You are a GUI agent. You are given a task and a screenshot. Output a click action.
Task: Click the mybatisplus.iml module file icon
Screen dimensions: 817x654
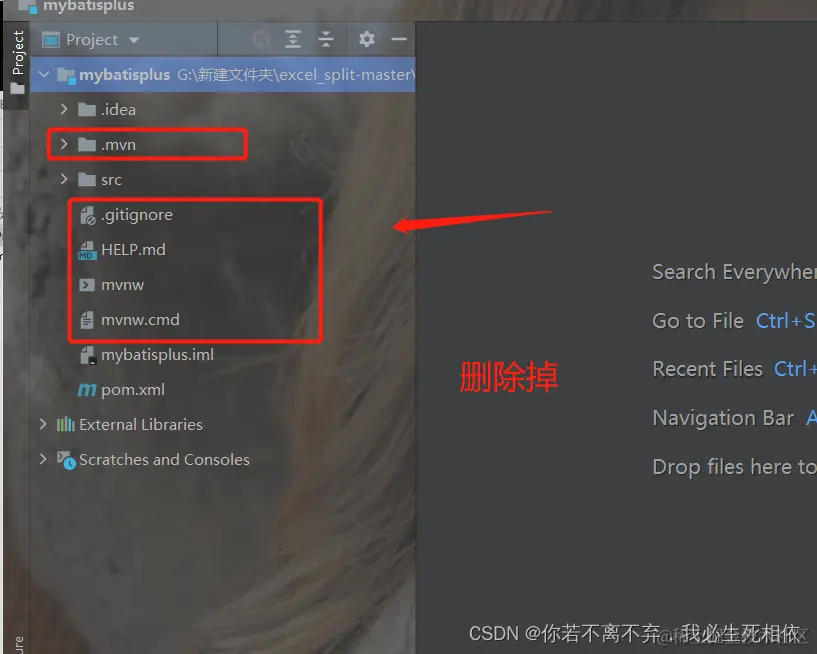coord(88,355)
